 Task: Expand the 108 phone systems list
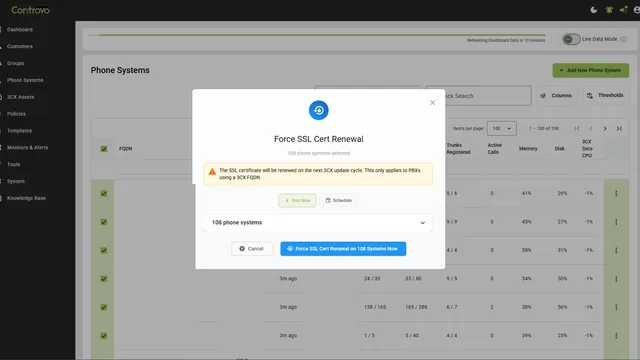point(318,223)
